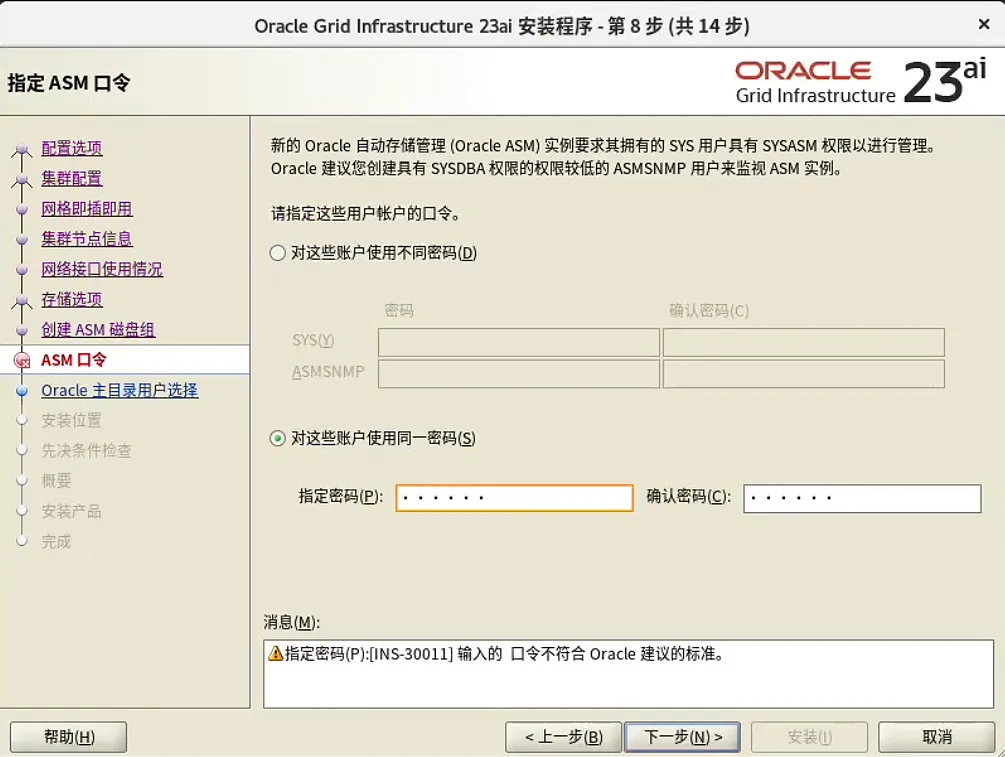This screenshot has height=757, width=1005.
Task: Click the gray circle icon beside 完成
Action: 23,541
